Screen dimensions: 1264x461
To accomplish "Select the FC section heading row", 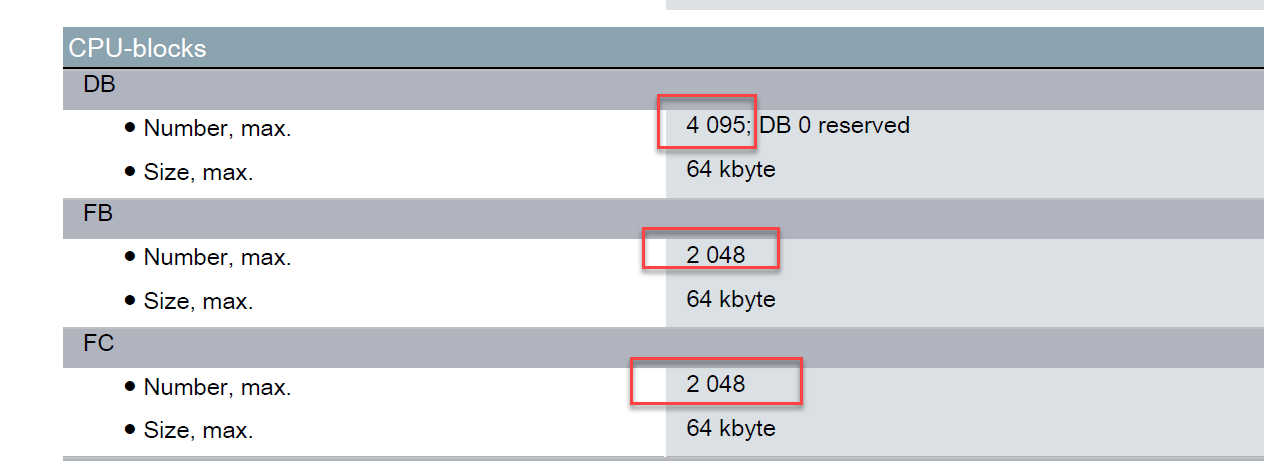I will tap(99, 344).
